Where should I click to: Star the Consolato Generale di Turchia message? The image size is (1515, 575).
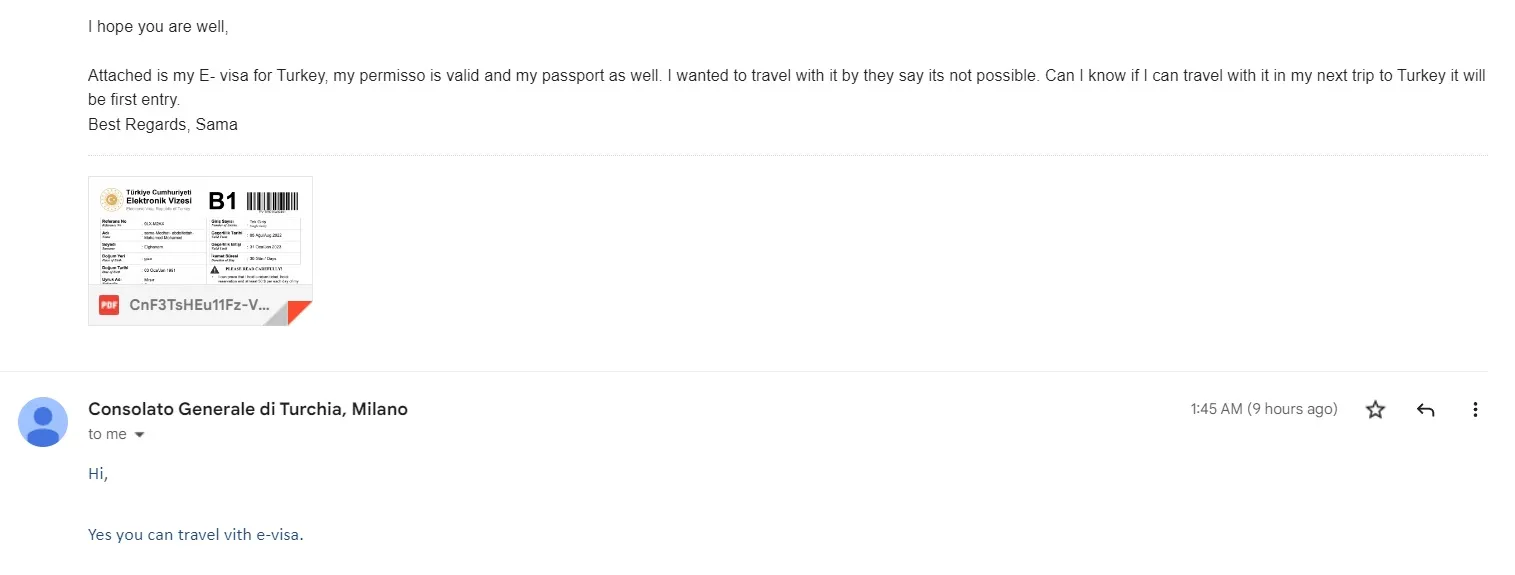1376,410
